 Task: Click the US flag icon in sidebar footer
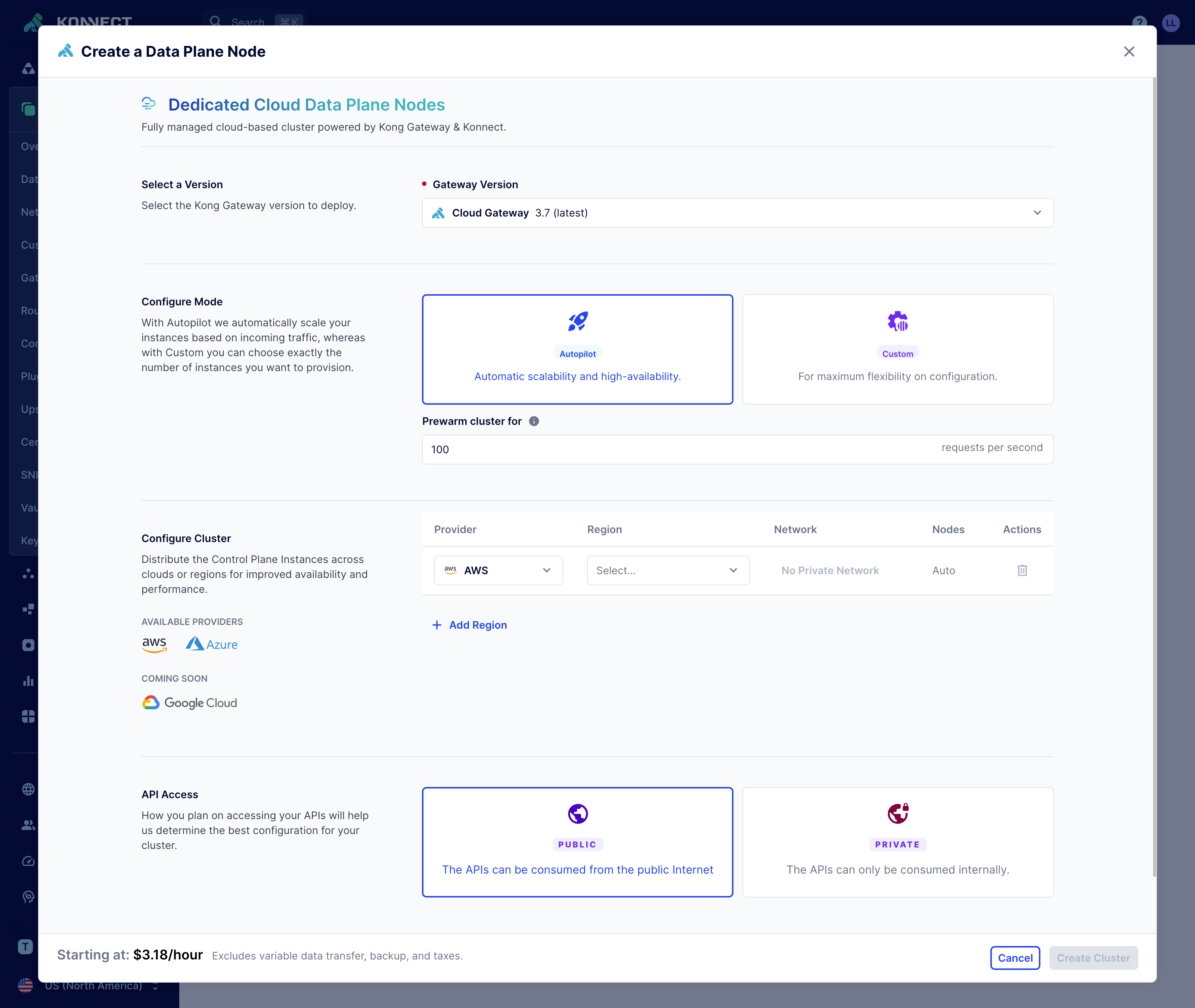(25, 985)
